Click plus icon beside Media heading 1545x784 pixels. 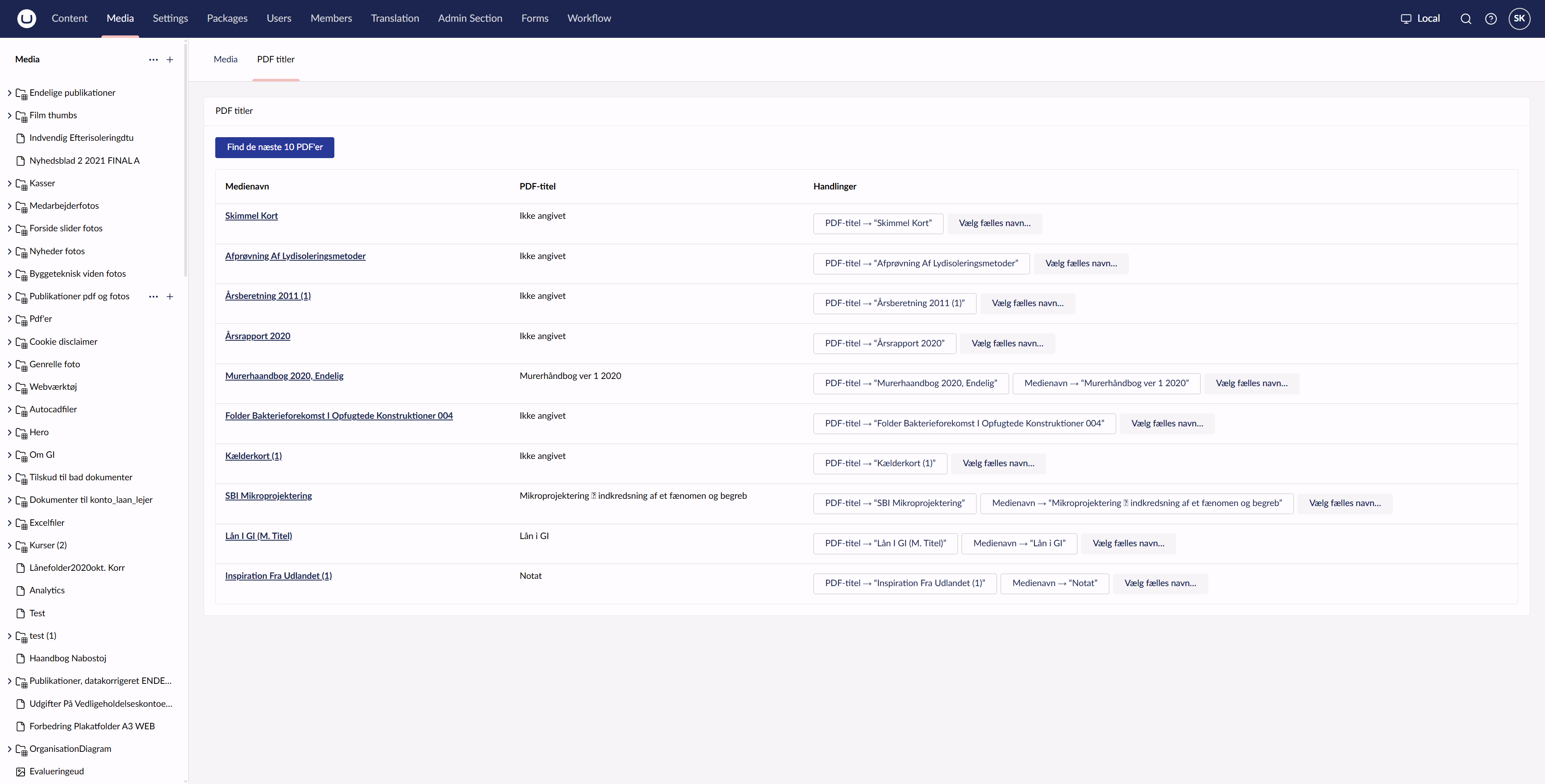[x=170, y=60]
